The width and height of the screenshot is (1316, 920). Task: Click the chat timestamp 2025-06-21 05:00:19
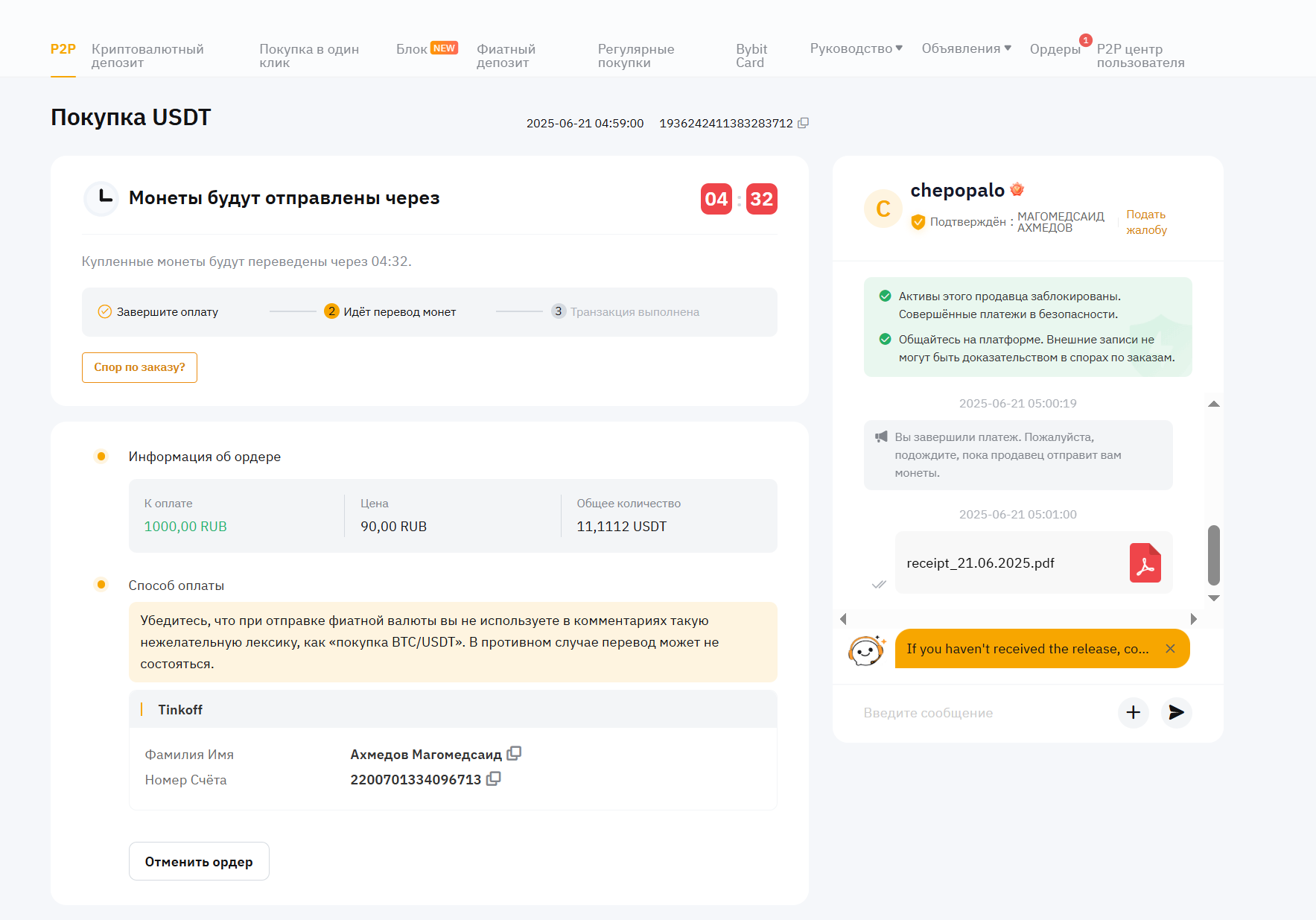click(x=1018, y=404)
